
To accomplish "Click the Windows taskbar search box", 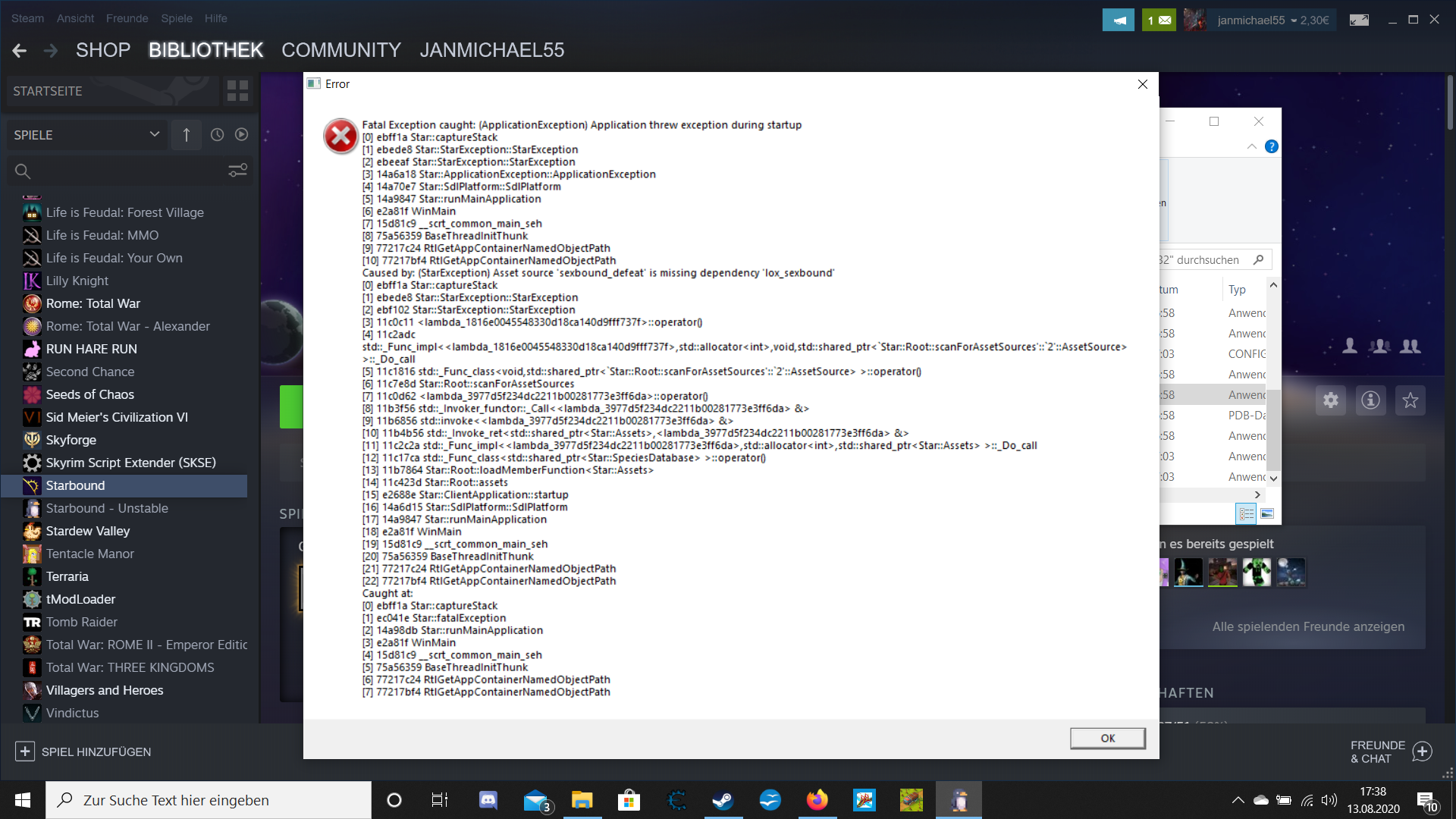I will (209, 800).
